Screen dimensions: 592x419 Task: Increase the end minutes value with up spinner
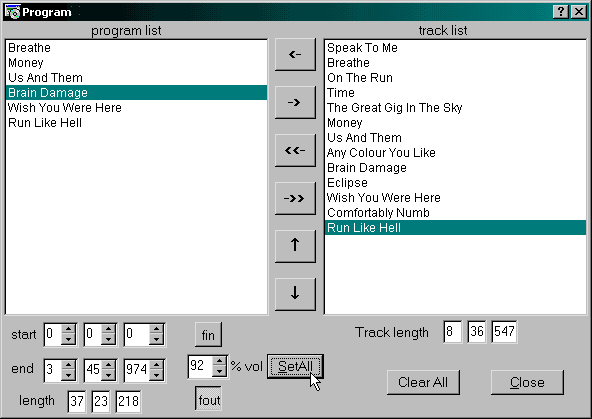point(68,364)
